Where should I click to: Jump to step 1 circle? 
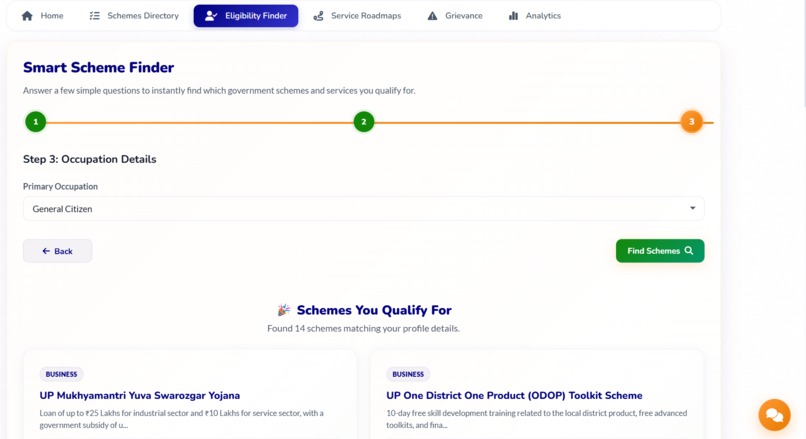coord(35,122)
